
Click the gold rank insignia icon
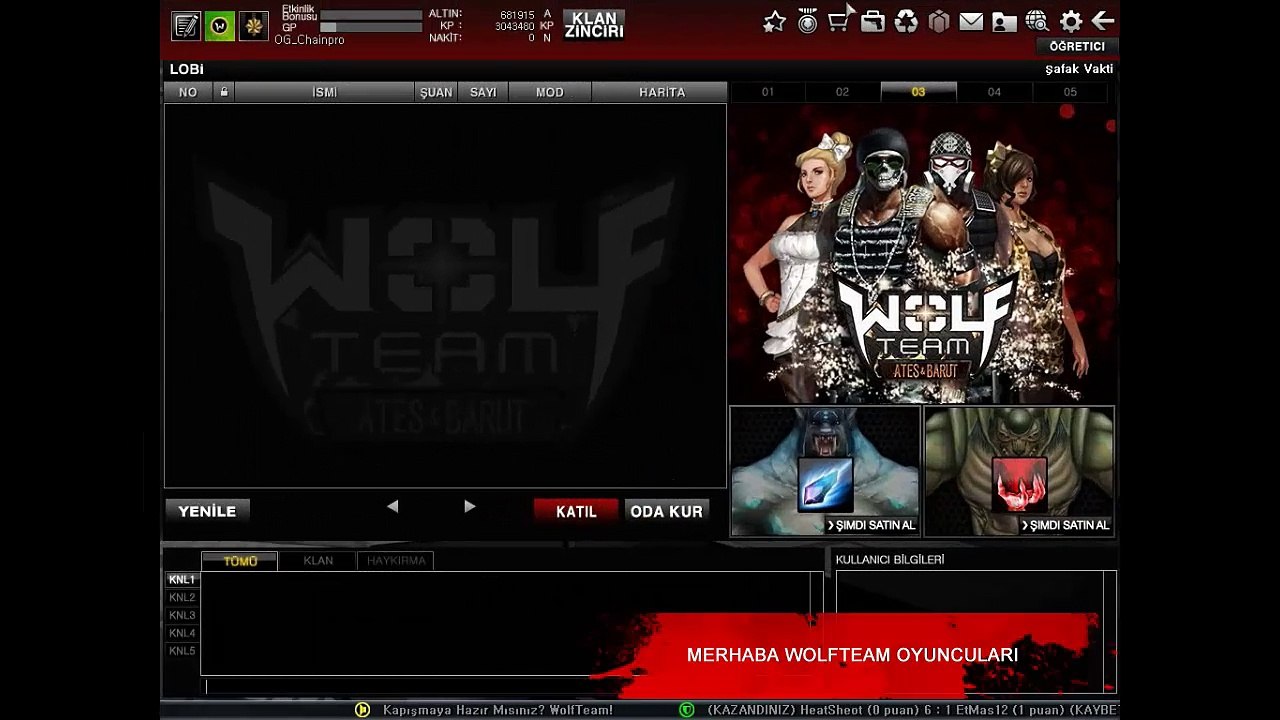(x=254, y=26)
